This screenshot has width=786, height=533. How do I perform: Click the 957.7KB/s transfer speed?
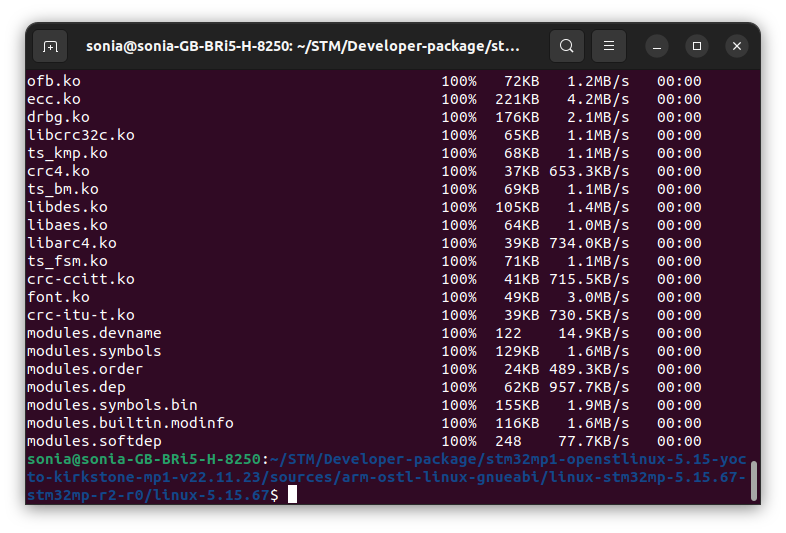click(589, 388)
